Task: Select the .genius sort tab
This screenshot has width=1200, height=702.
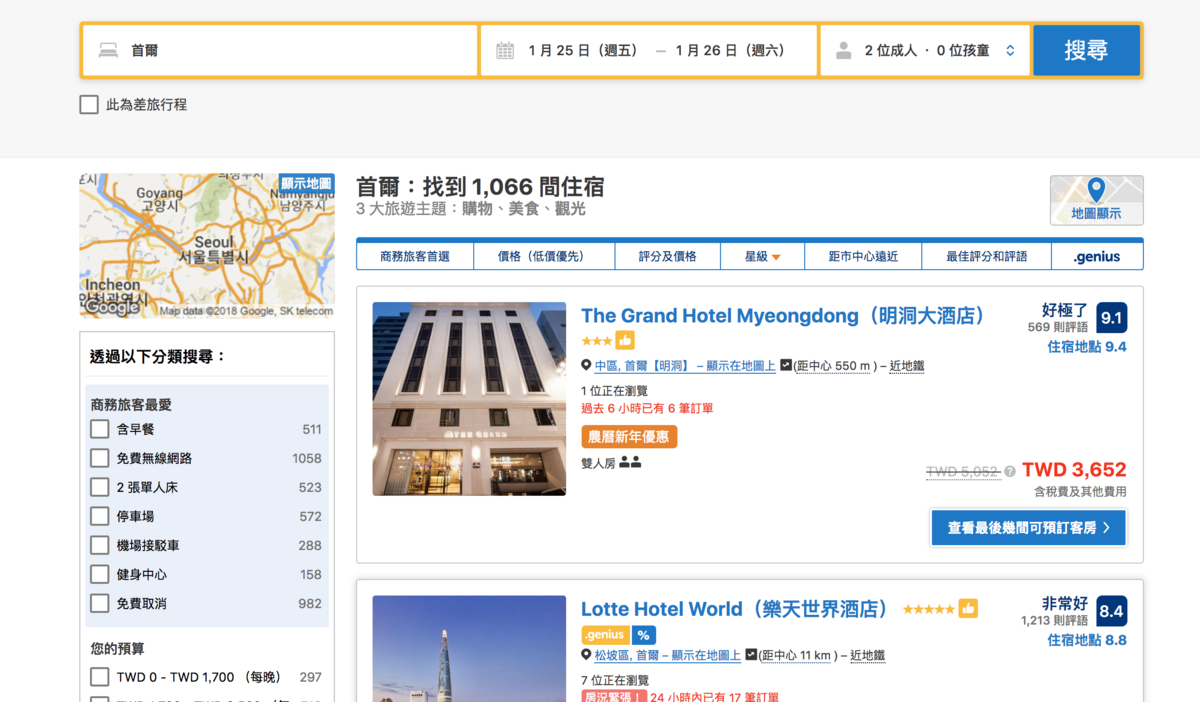Action: pyautogui.click(x=1097, y=256)
